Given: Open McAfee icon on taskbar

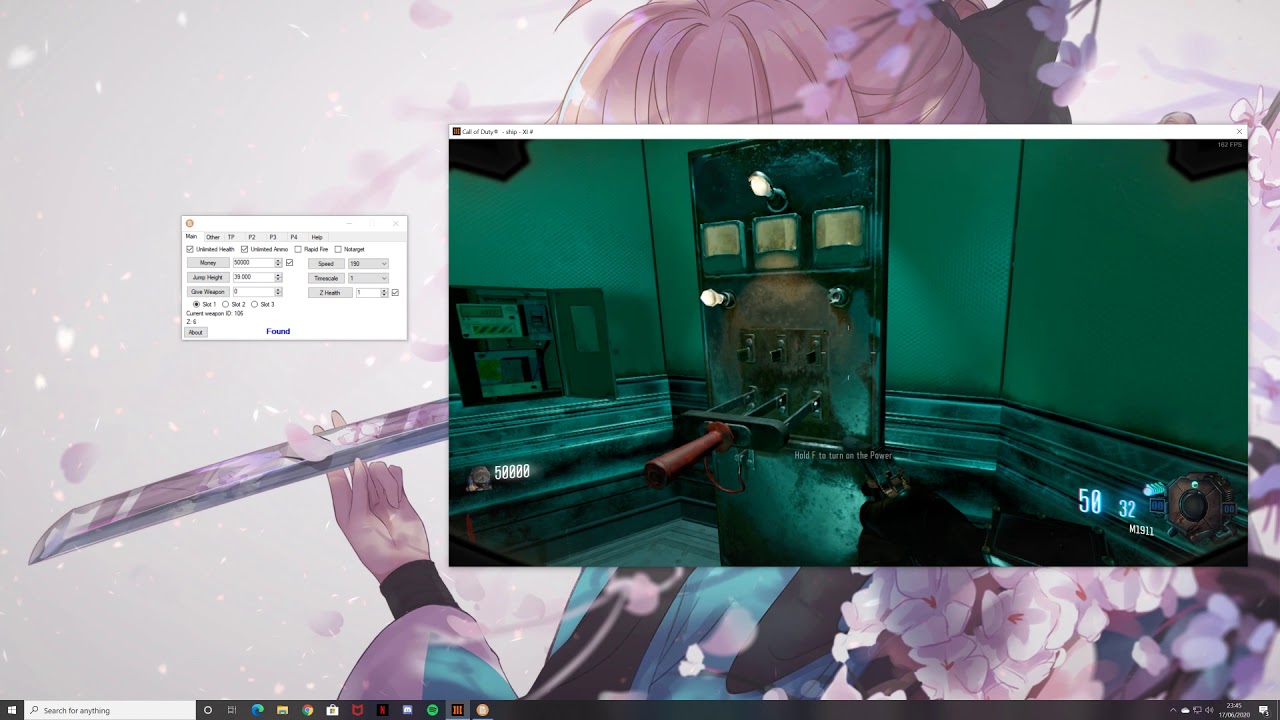Looking at the screenshot, I should coord(357,710).
